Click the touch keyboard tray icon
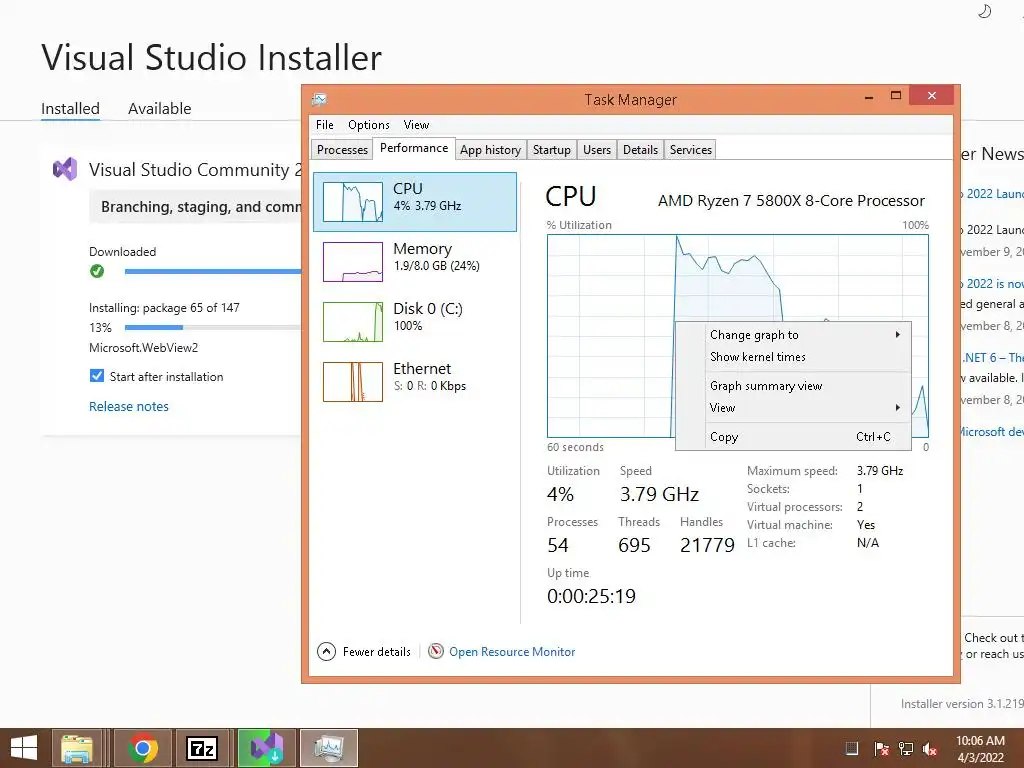The height and width of the screenshot is (768, 1024). (852, 748)
